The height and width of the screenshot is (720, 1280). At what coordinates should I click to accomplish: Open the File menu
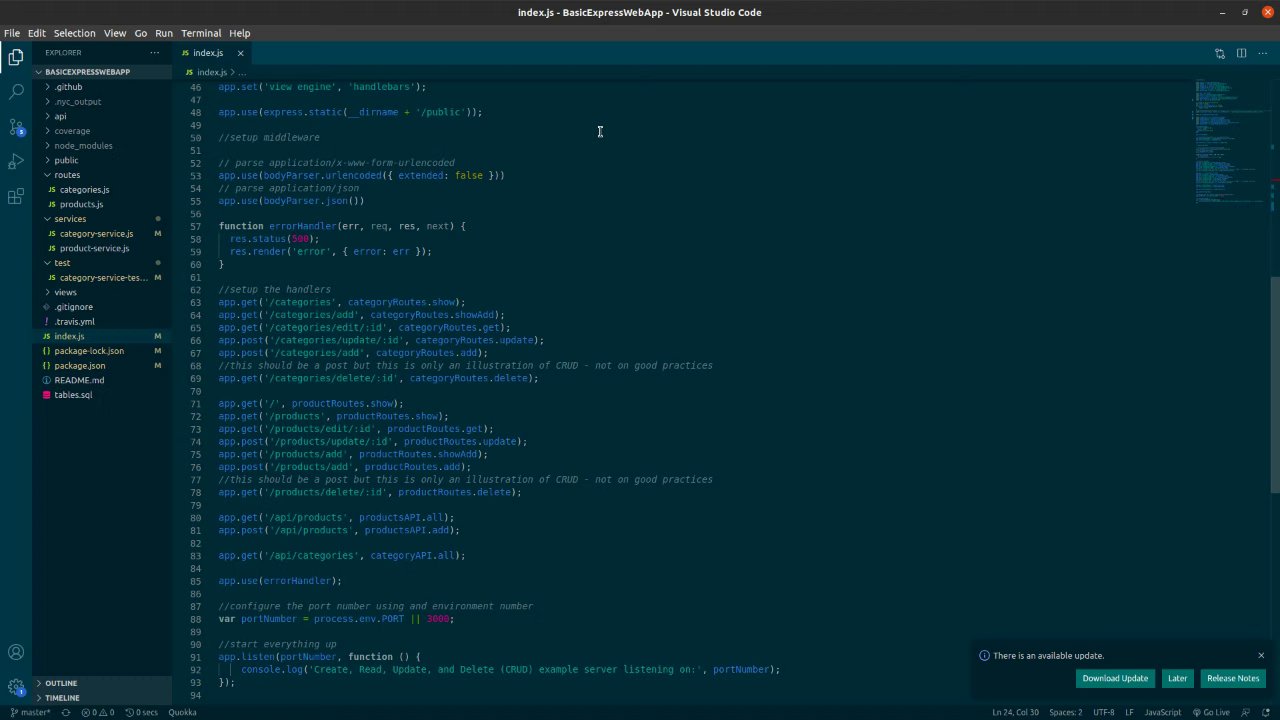tap(12, 33)
